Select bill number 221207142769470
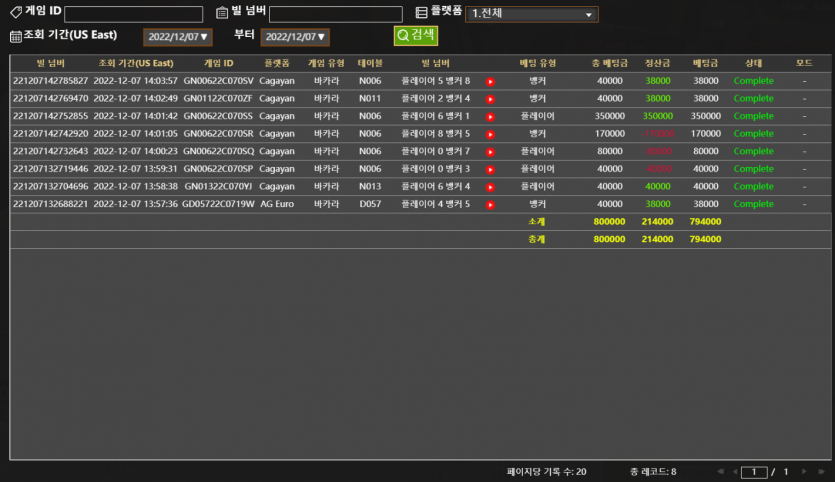The image size is (835, 482). [x=51, y=99]
